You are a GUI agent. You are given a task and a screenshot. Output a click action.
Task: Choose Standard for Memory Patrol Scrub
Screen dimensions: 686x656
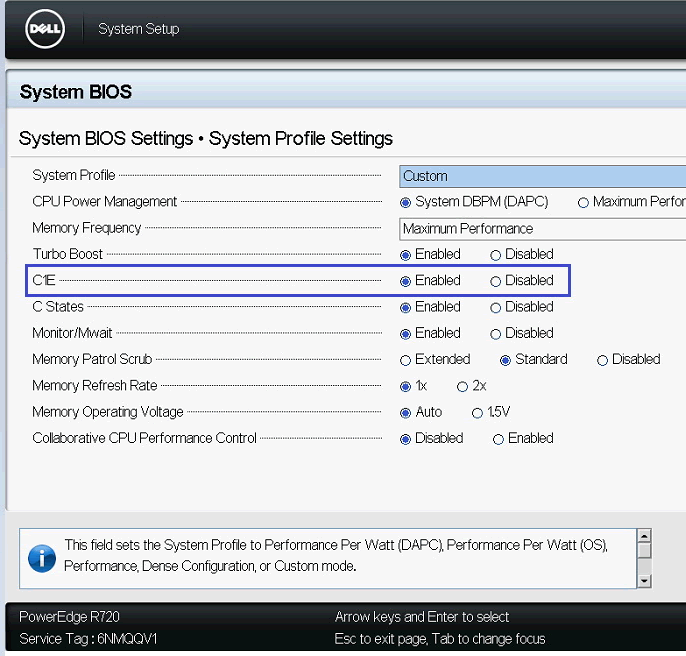coord(505,360)
